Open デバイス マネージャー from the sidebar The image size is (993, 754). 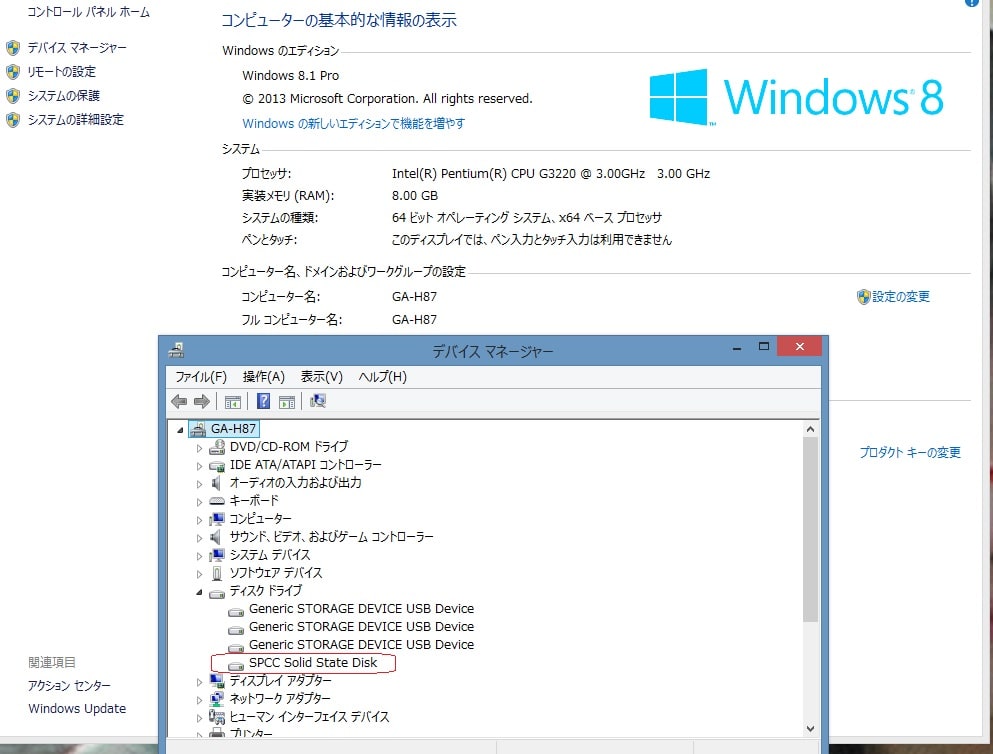77,48
